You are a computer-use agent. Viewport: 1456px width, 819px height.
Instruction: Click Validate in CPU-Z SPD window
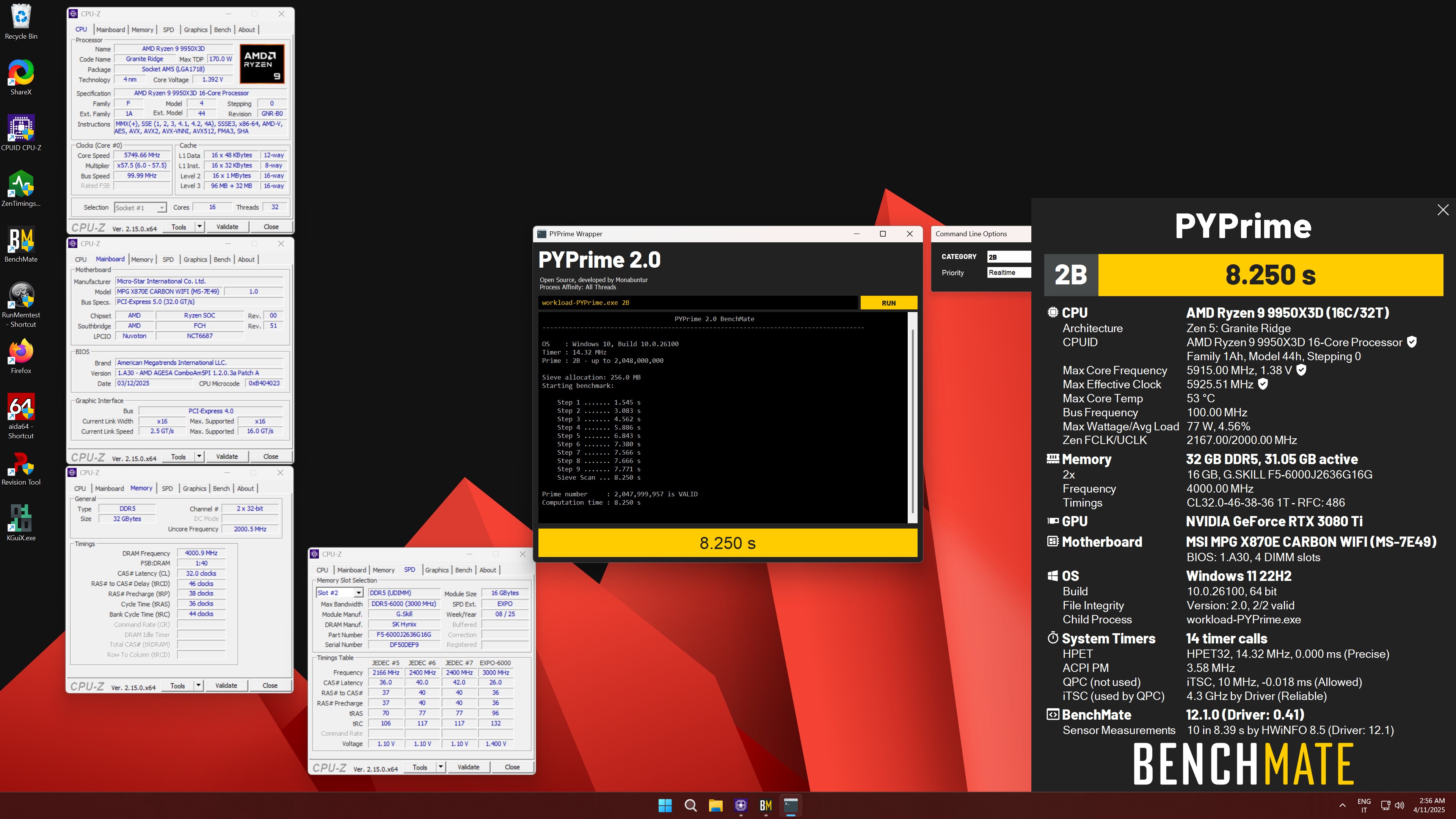pyautogui.click(x=469, y=767)
